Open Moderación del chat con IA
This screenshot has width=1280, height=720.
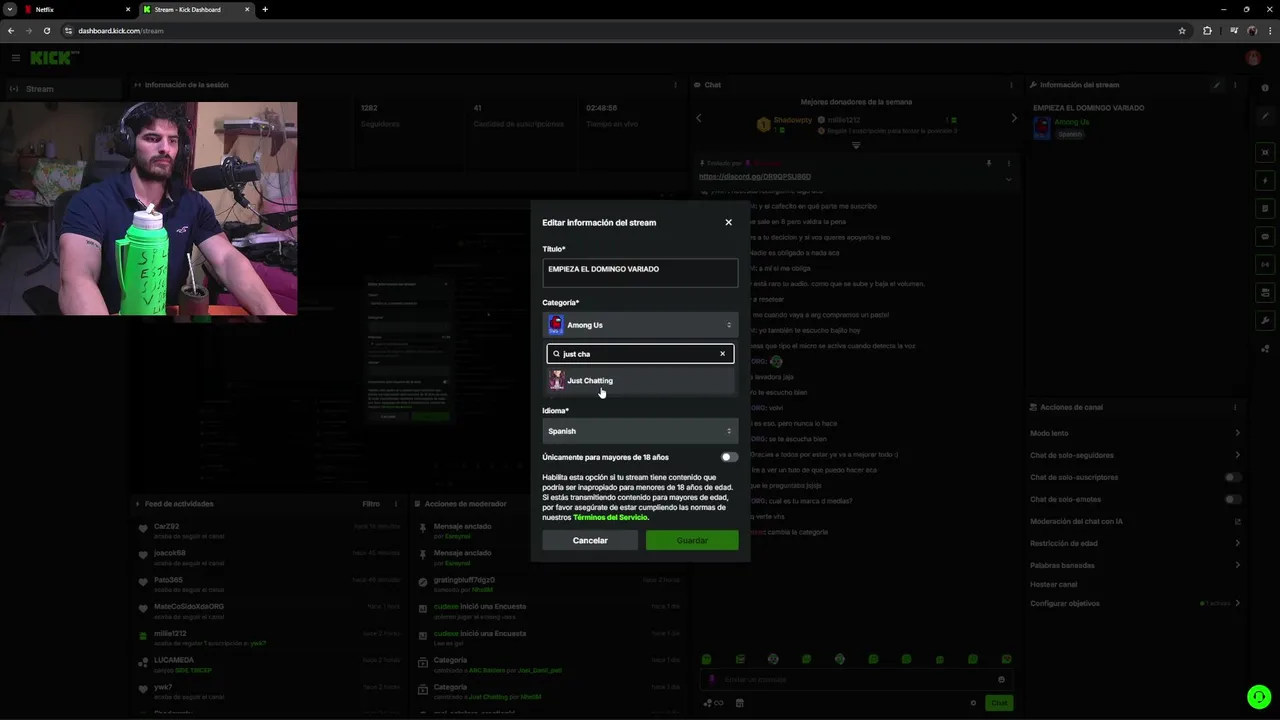click(1136, 521)
